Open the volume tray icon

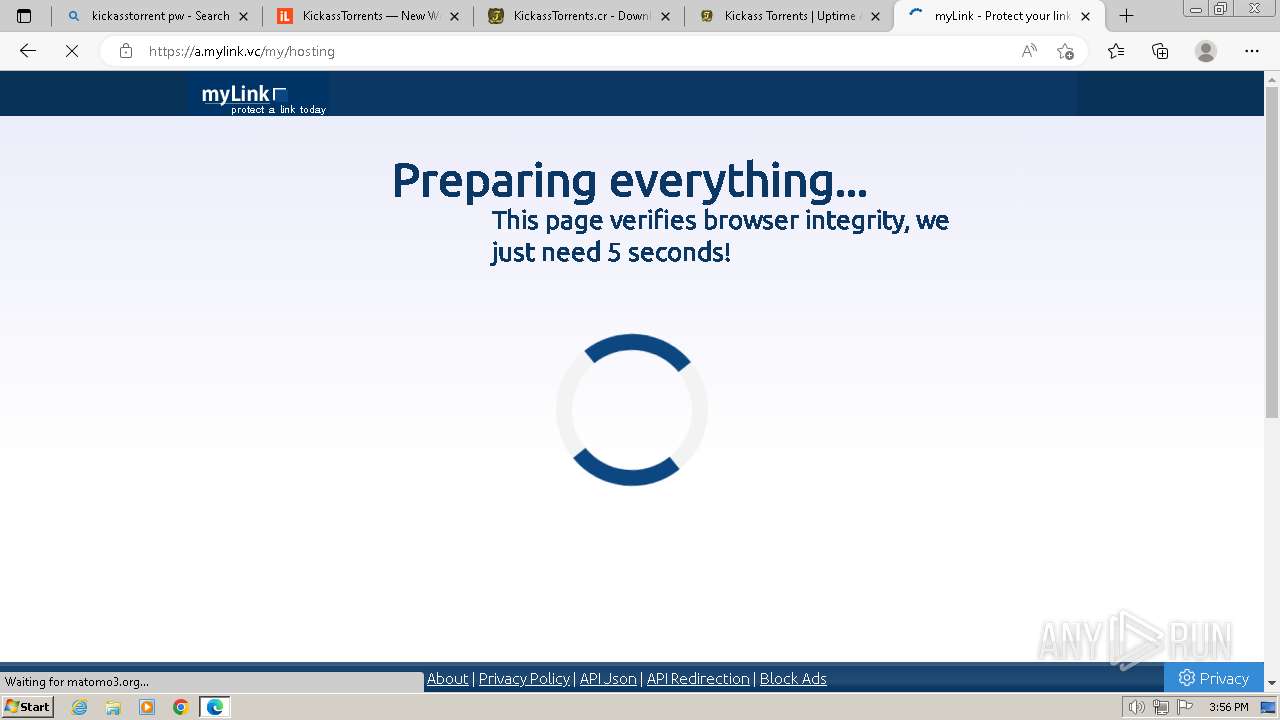(1136, 707)
